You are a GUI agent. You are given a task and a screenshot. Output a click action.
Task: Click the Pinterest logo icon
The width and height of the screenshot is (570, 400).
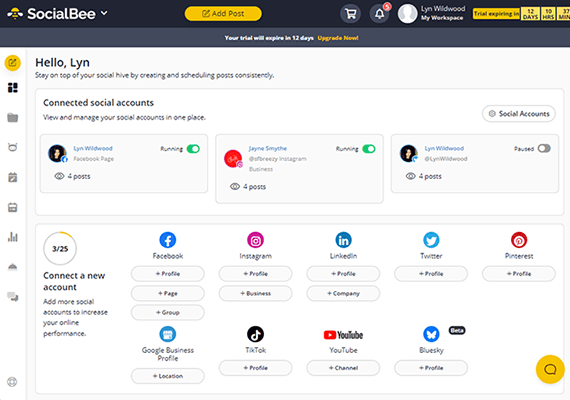(x=519, y=240)
